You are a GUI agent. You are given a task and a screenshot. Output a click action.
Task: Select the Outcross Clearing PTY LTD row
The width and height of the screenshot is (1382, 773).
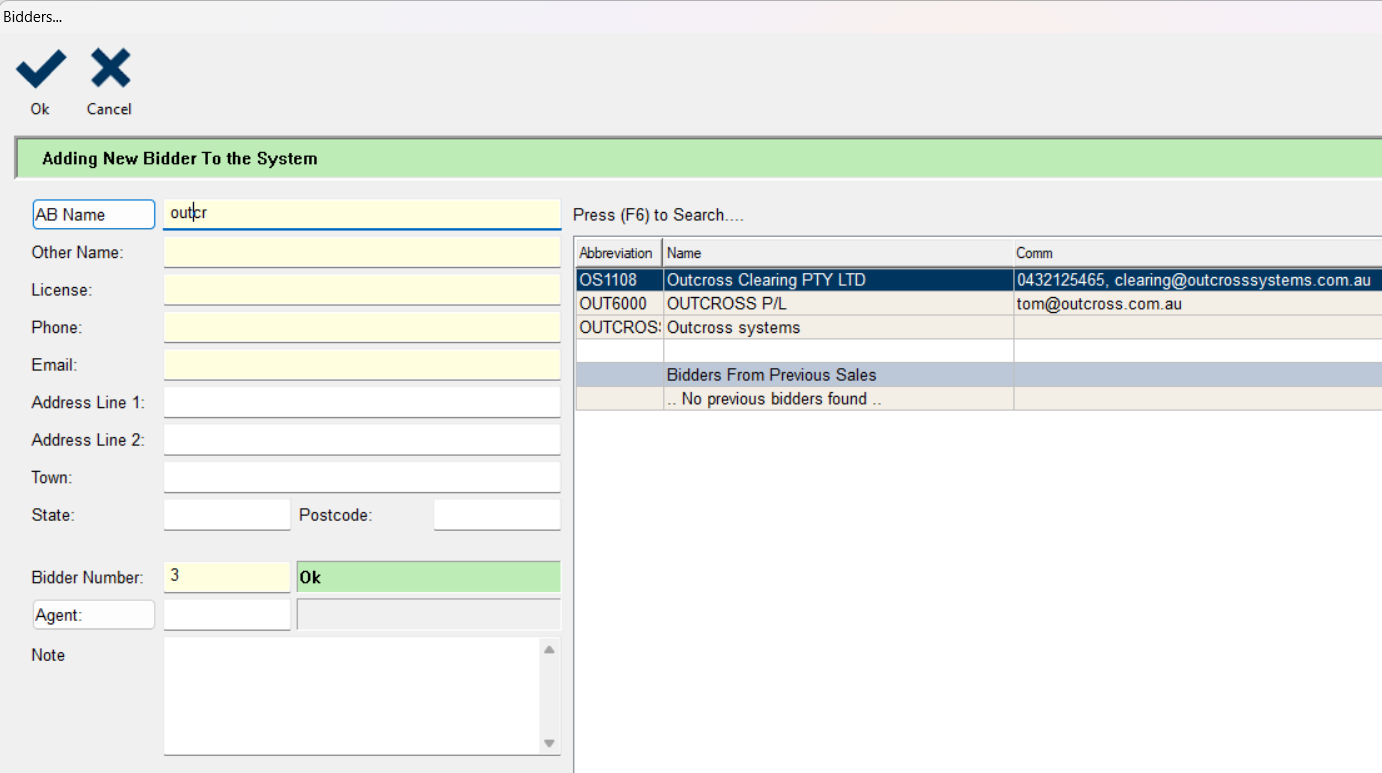tap(765, 280)
